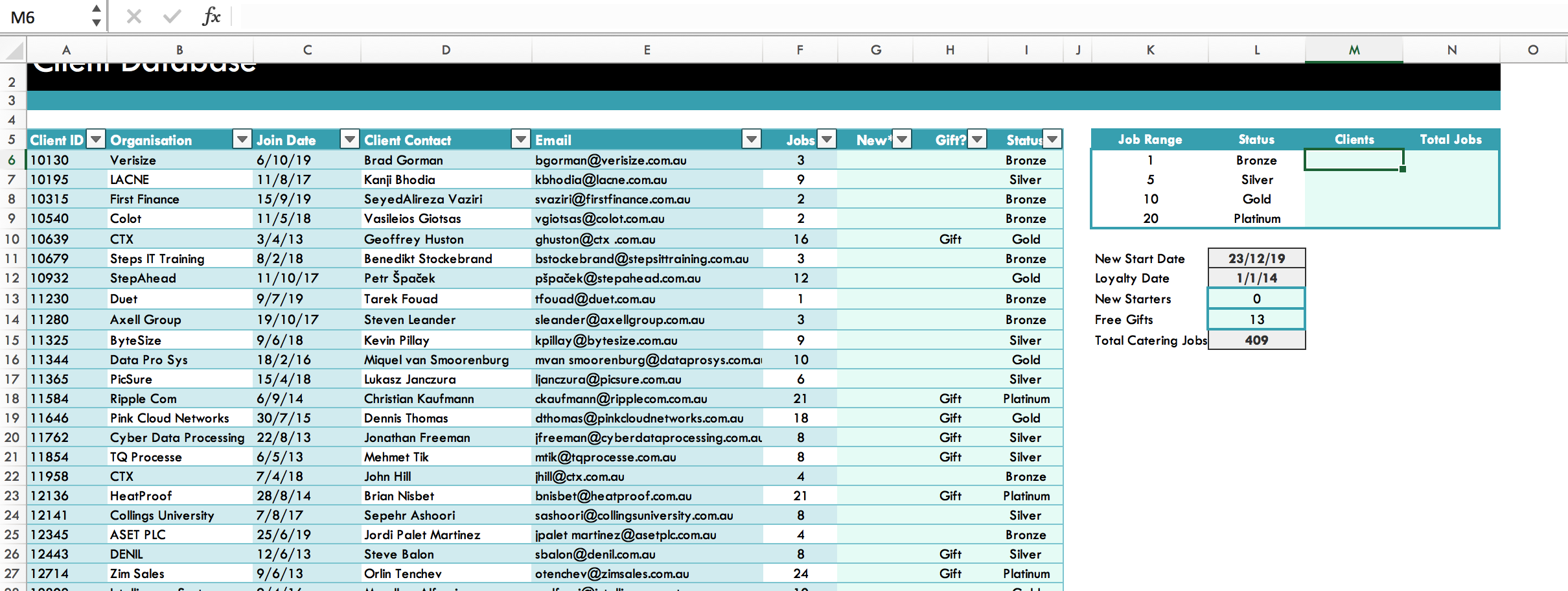The height and width of the screenshot is (591, 1568).
Task: Select the Total Catering Jobs value 409
Action: (1255, 340)
